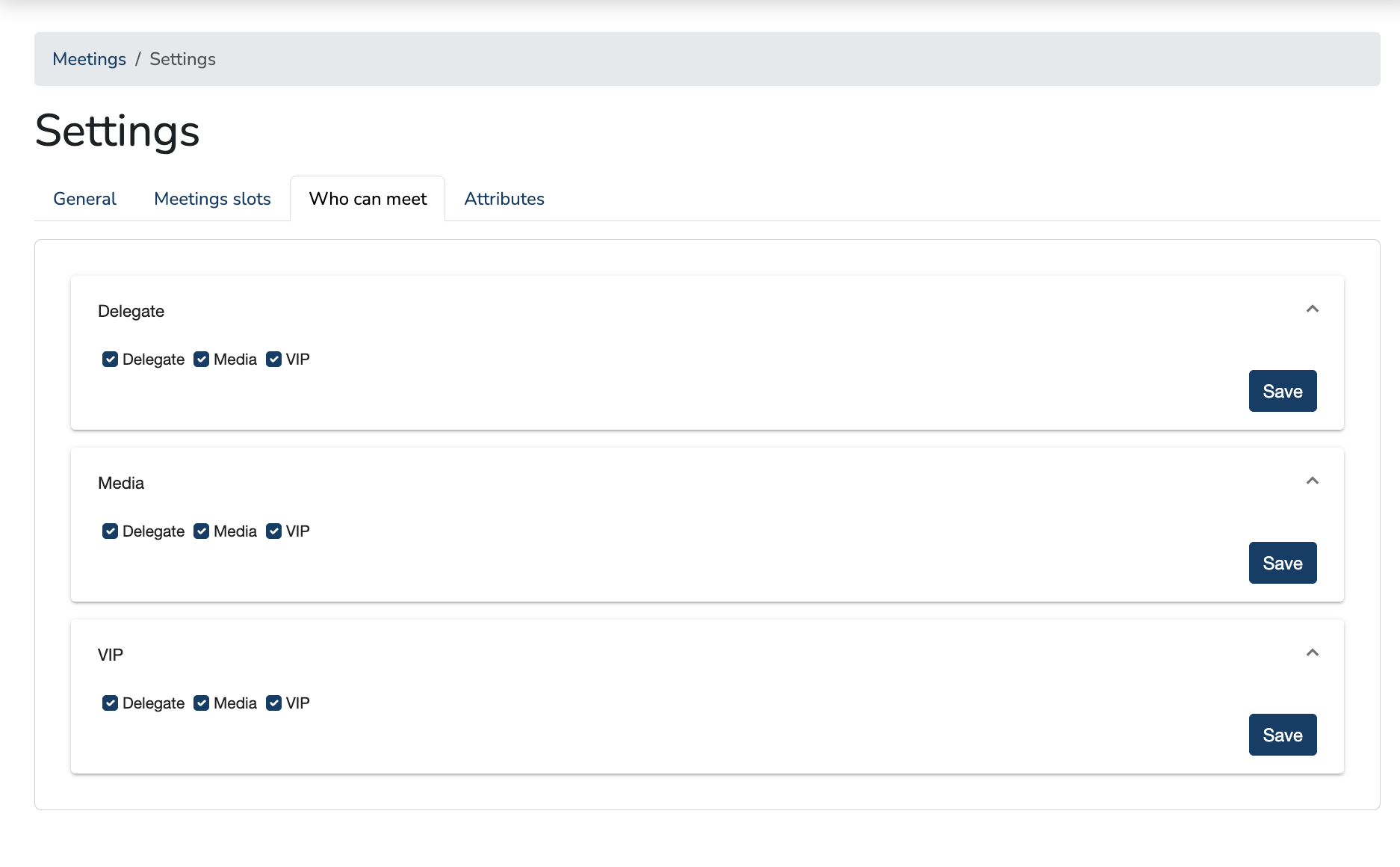Uncheck VIP checkbox in Delegate section
This screenshot has width=1400, height=867.
[273, 360]
